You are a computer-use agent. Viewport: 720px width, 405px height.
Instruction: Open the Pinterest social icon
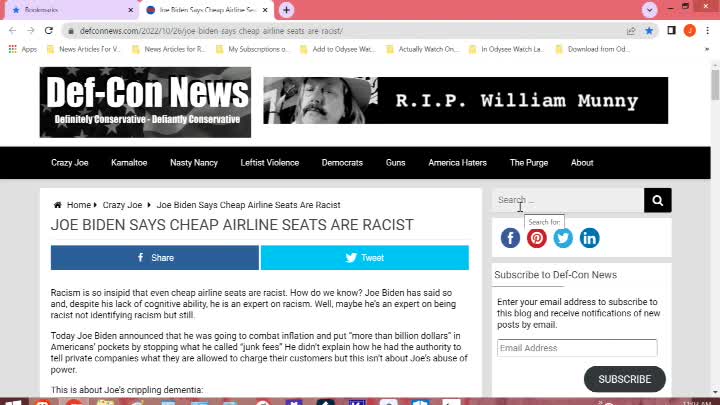[536, 238]
